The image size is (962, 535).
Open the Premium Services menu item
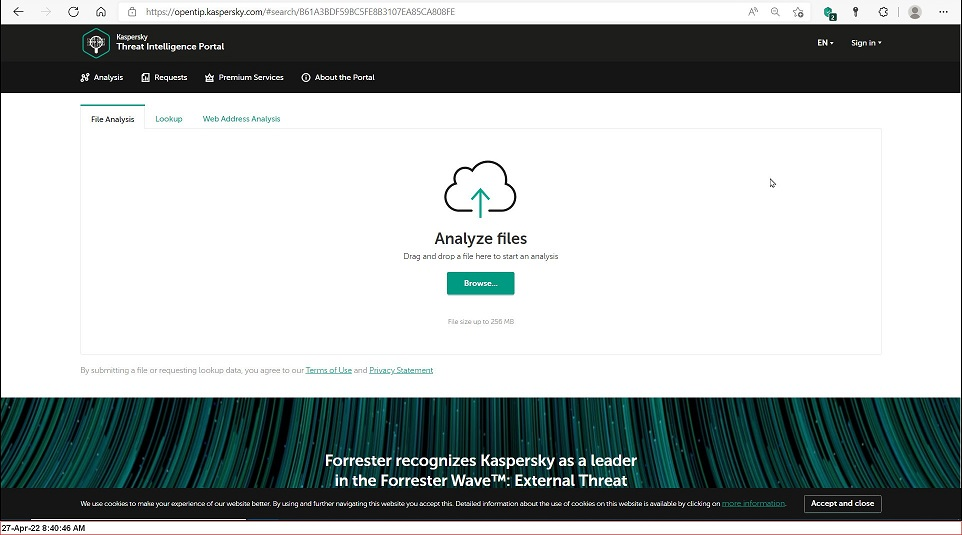[x=244, y=77]
